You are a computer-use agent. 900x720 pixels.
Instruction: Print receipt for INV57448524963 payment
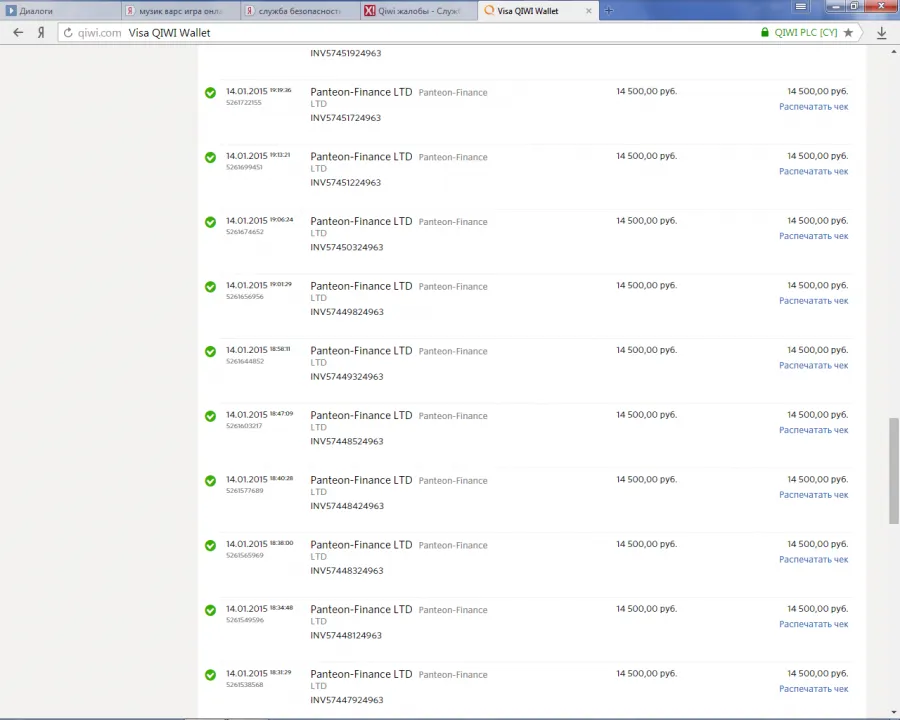[x=813, y=430]
